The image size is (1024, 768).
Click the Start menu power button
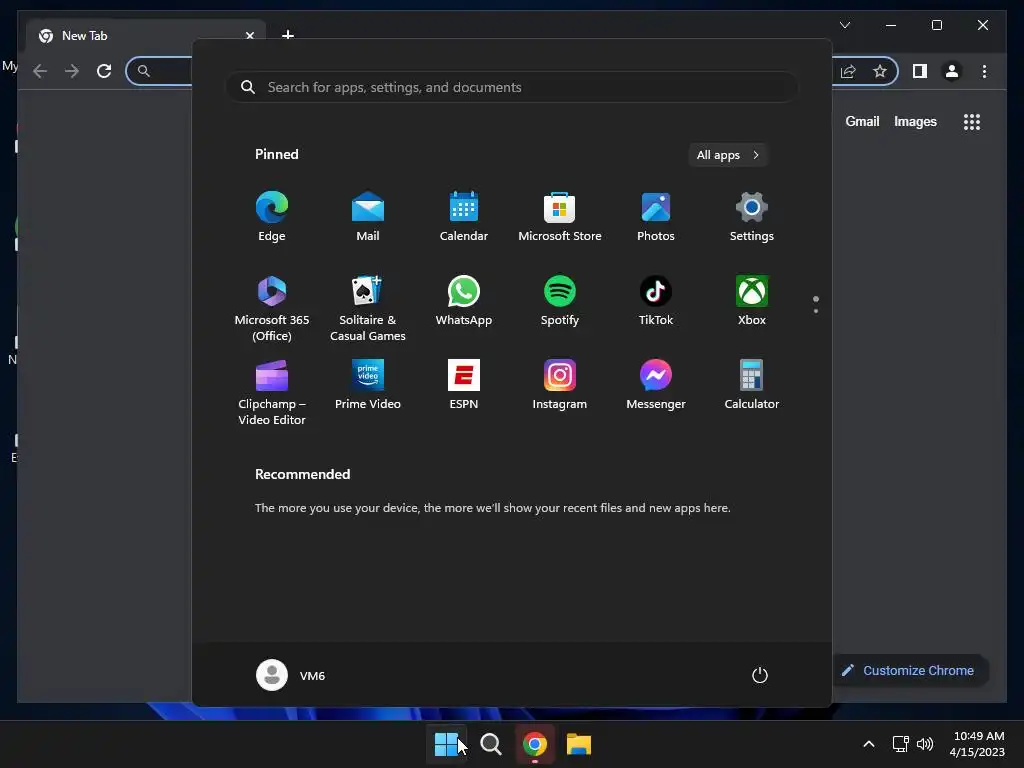(x=760, y=675)
